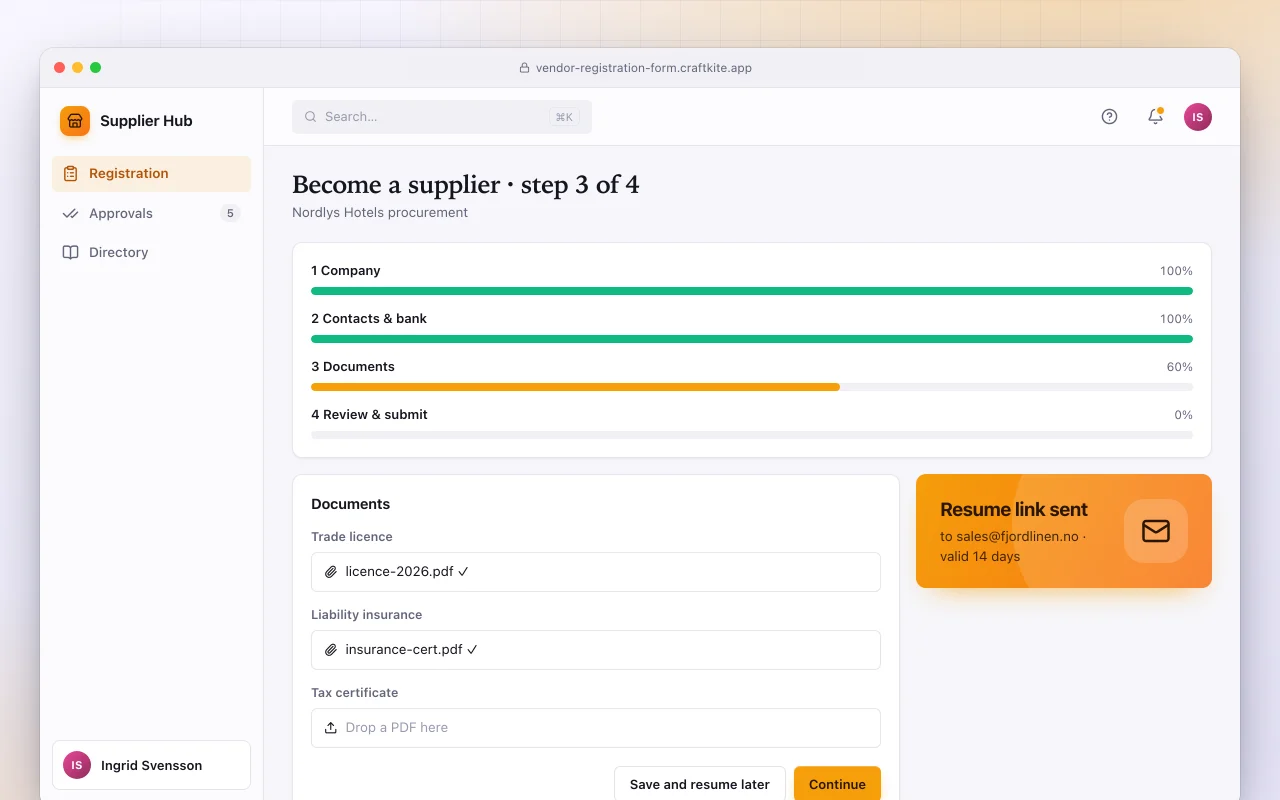
Task: Open the Directory in the sidebar
Action: click(152, 253)
